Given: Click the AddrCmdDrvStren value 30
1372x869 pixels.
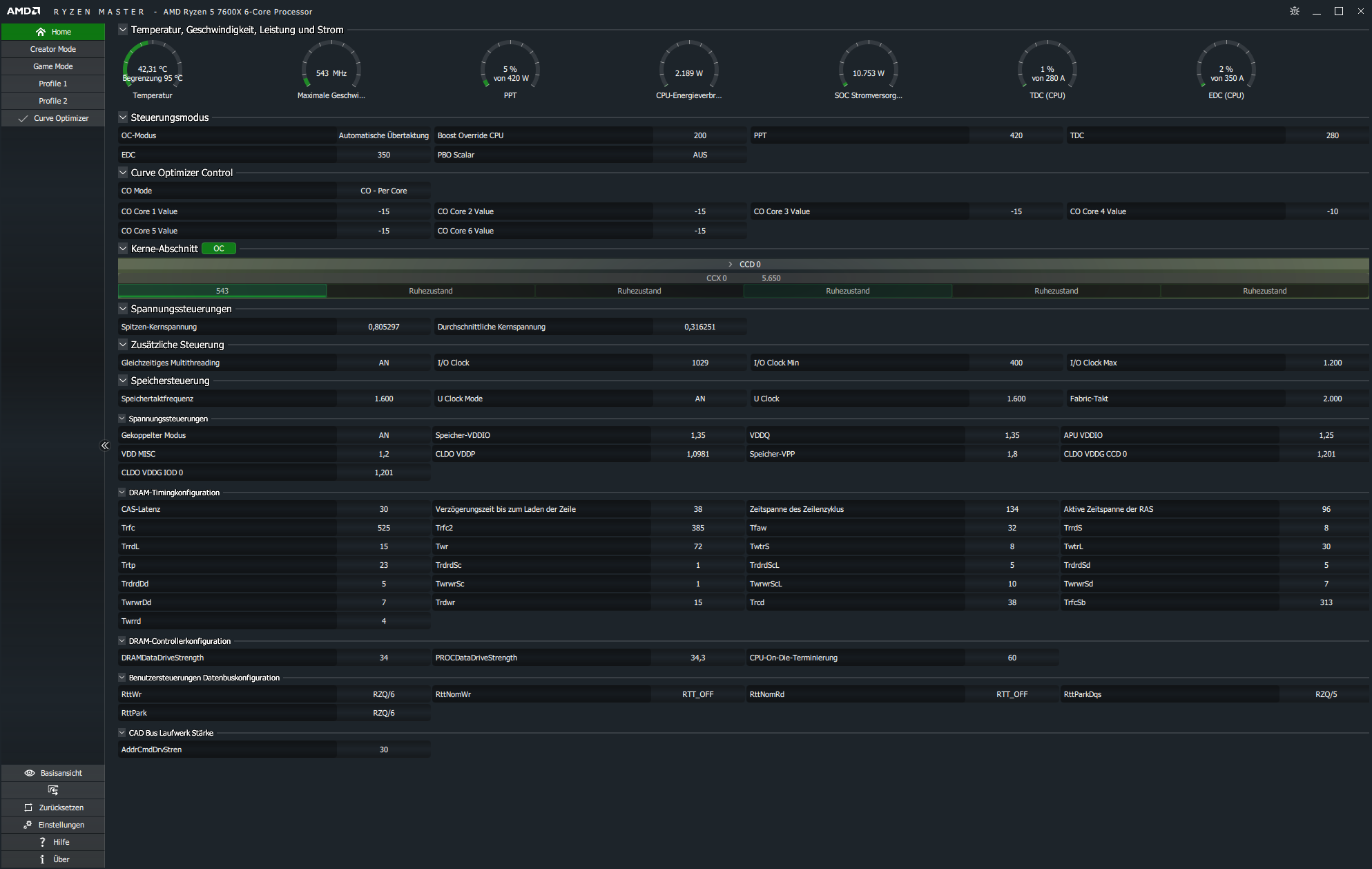Looking at the screenshot, I should click(384, 749).
